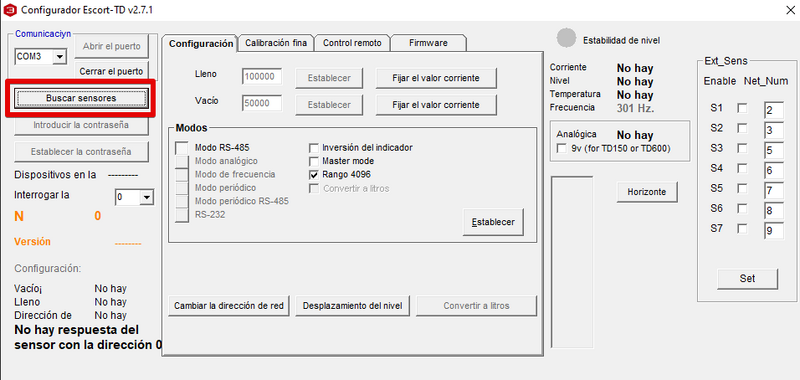Select Modo periódico RS-485 option
Screen dimensions: 800x380
182,201
